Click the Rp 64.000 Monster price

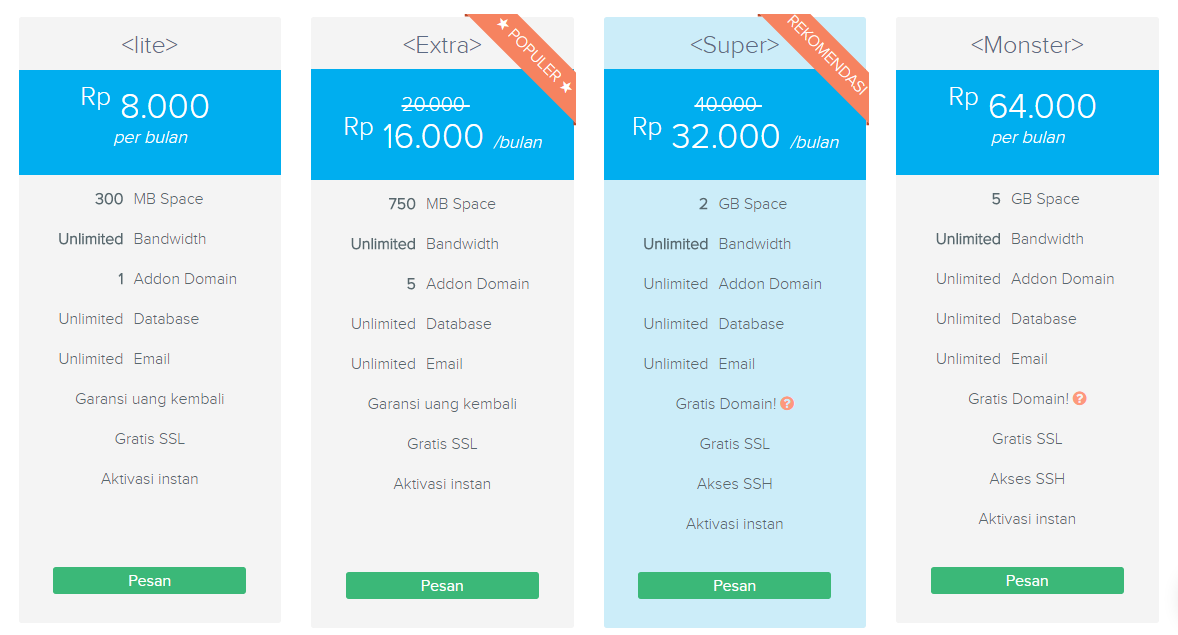(x=1027, y=107)
